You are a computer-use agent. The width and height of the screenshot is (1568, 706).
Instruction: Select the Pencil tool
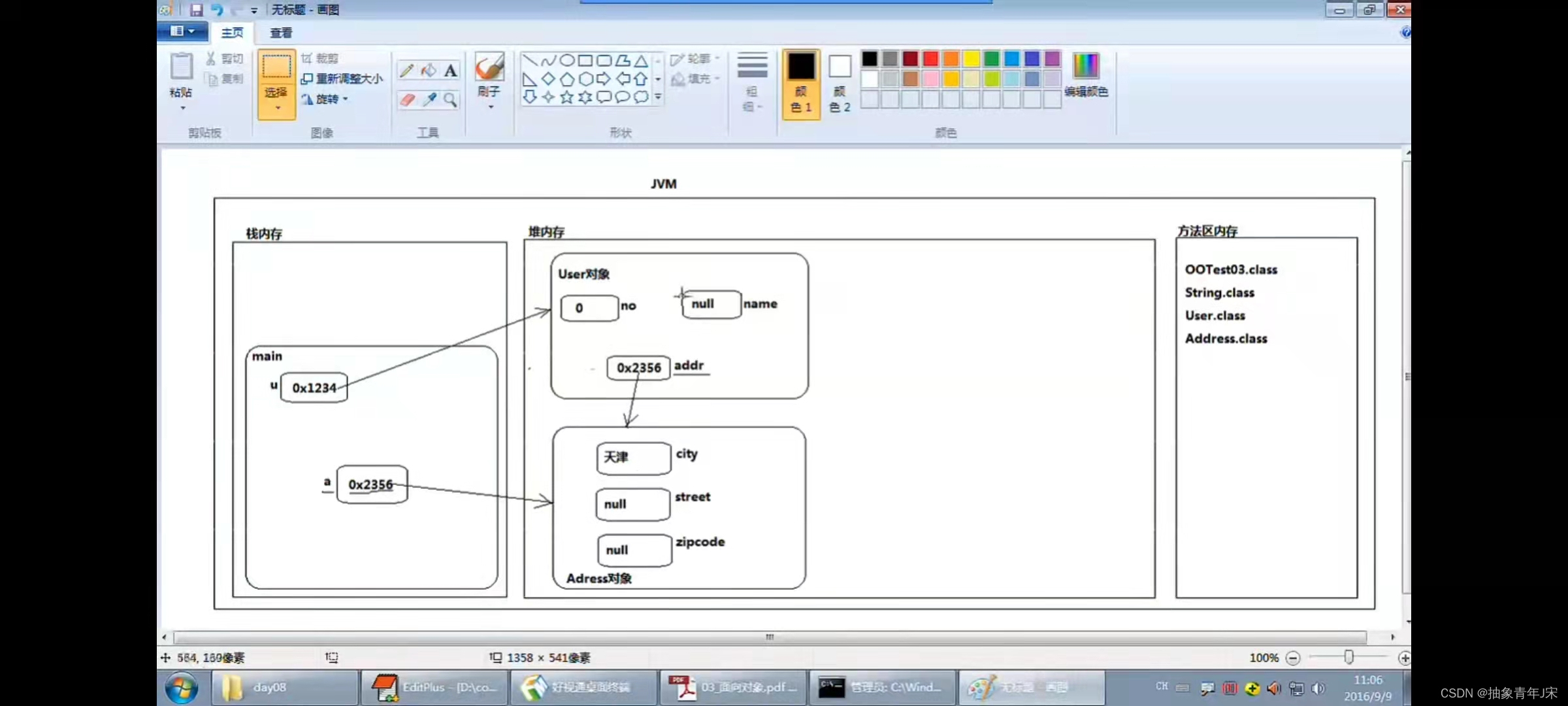coord(406,71)
